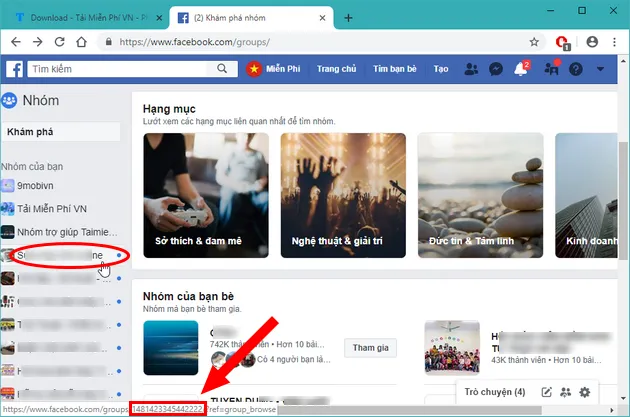Open the Nhóm trợ giúp Taimie... group

coord(67,232)
